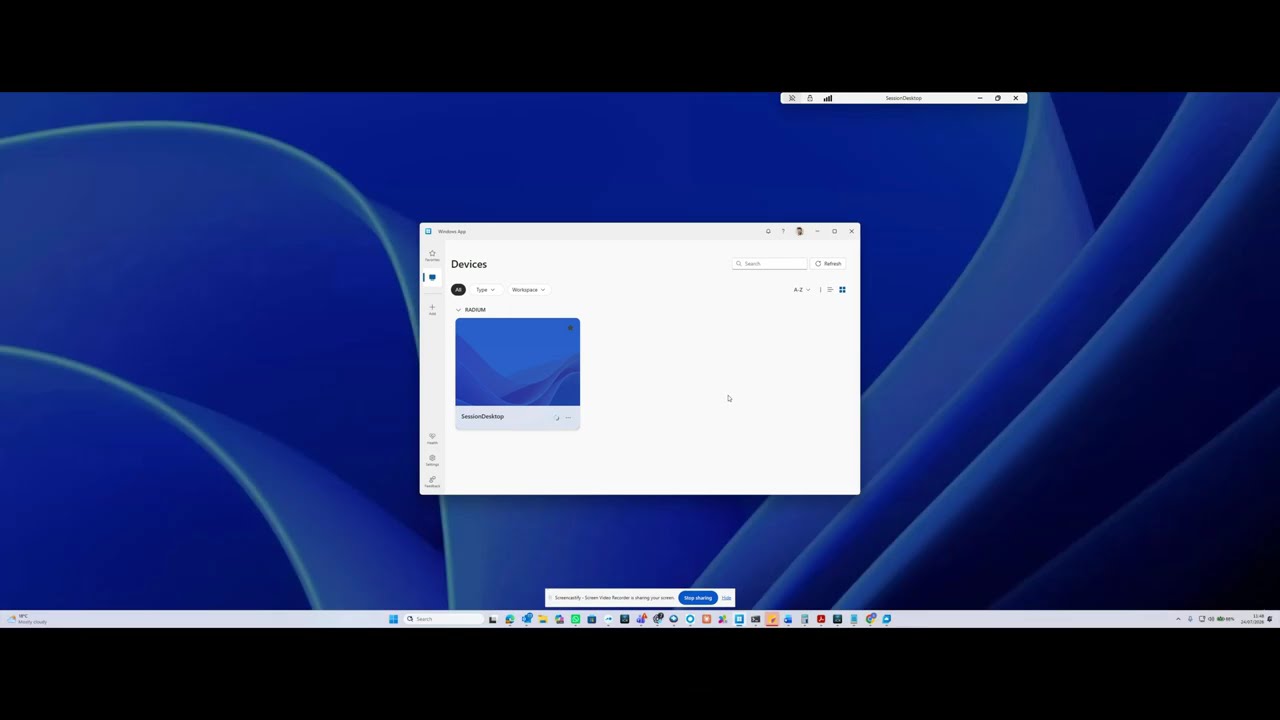This screenshot has height=720, width=1280.
Task: Open more options on the SessionDesktop card
Action: click(x=568, y=417)
